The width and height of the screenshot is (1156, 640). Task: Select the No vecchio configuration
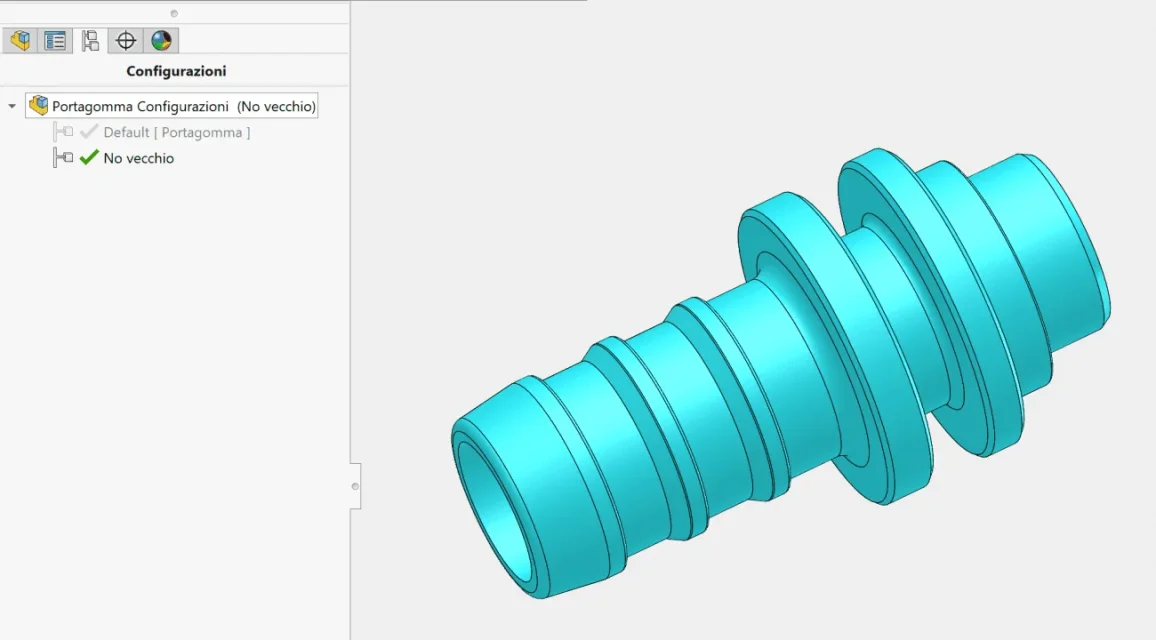(x=139, y=159)
